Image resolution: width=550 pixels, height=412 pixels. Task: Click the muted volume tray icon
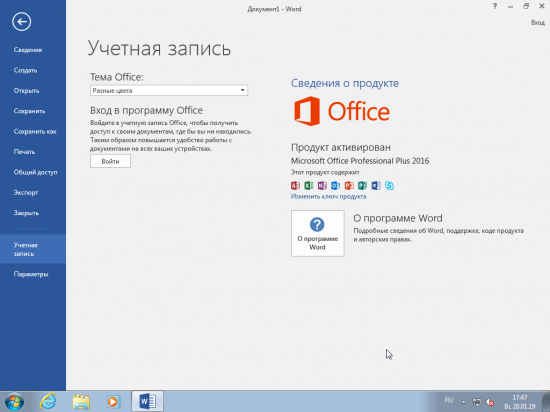tap(490, 402)
